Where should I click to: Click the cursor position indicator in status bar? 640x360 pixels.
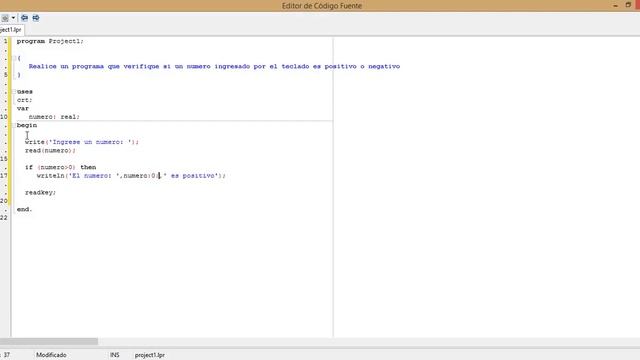[x=6, y=355]
